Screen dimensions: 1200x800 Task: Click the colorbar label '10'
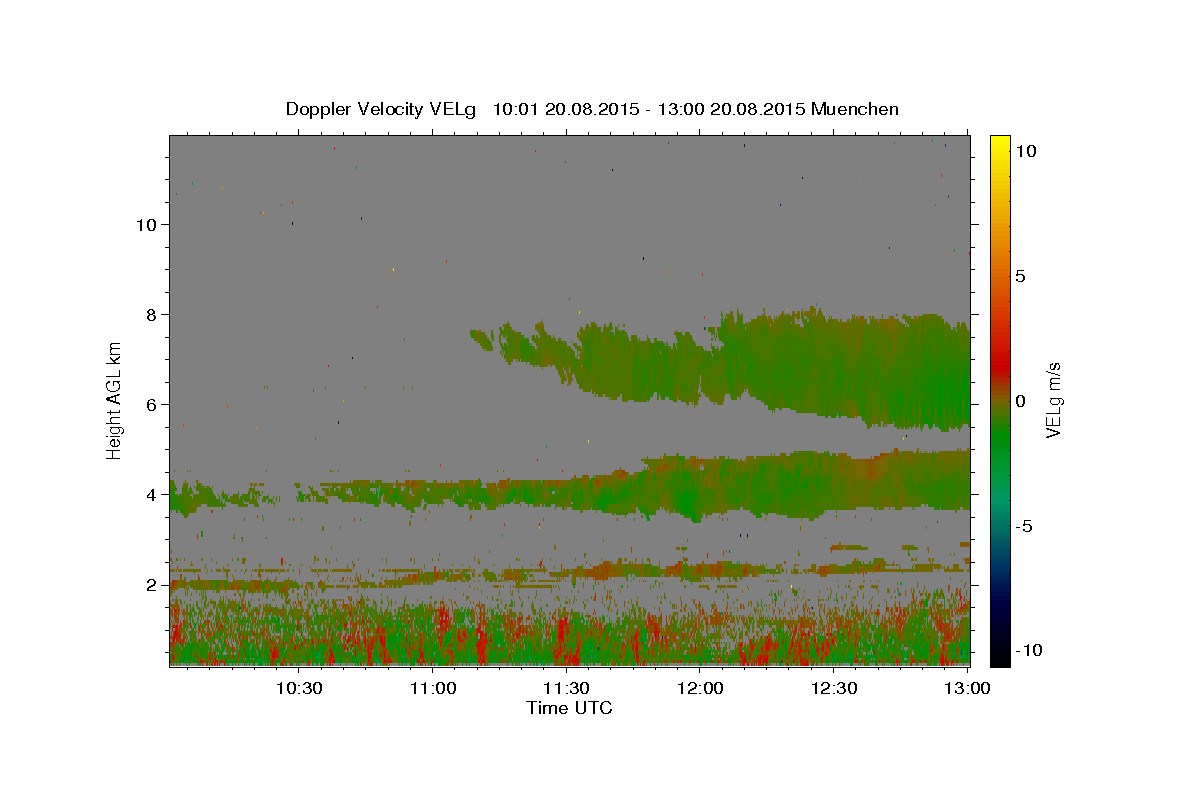click(1025, 151)
